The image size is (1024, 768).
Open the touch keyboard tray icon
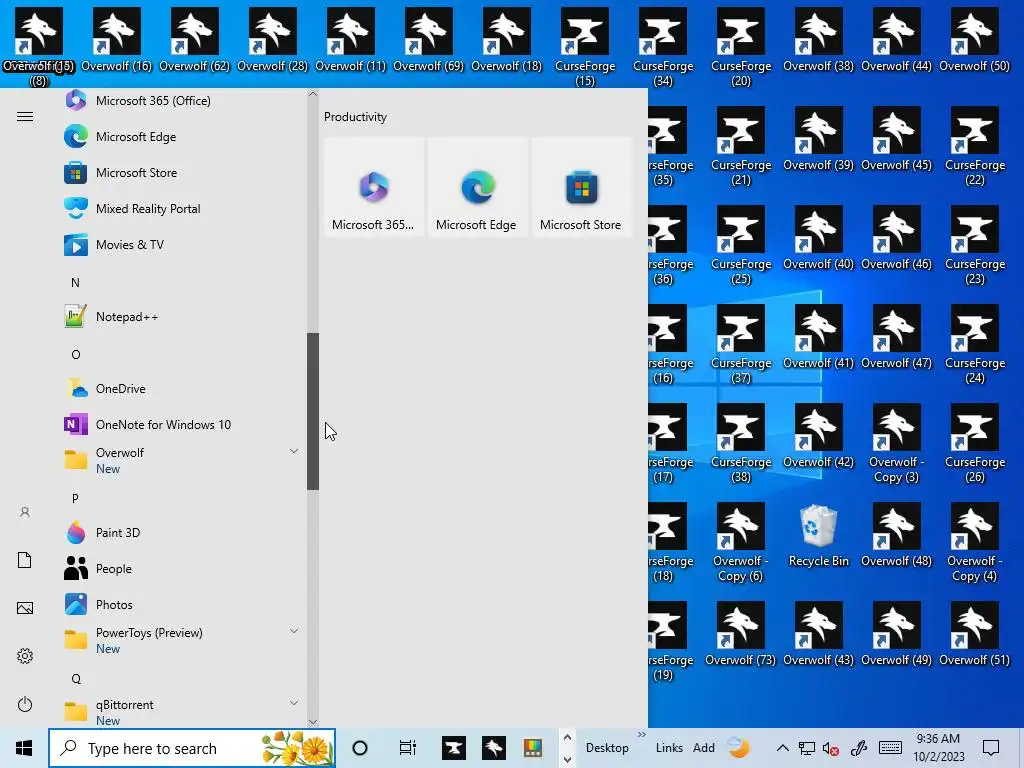(x=890, y=748)
